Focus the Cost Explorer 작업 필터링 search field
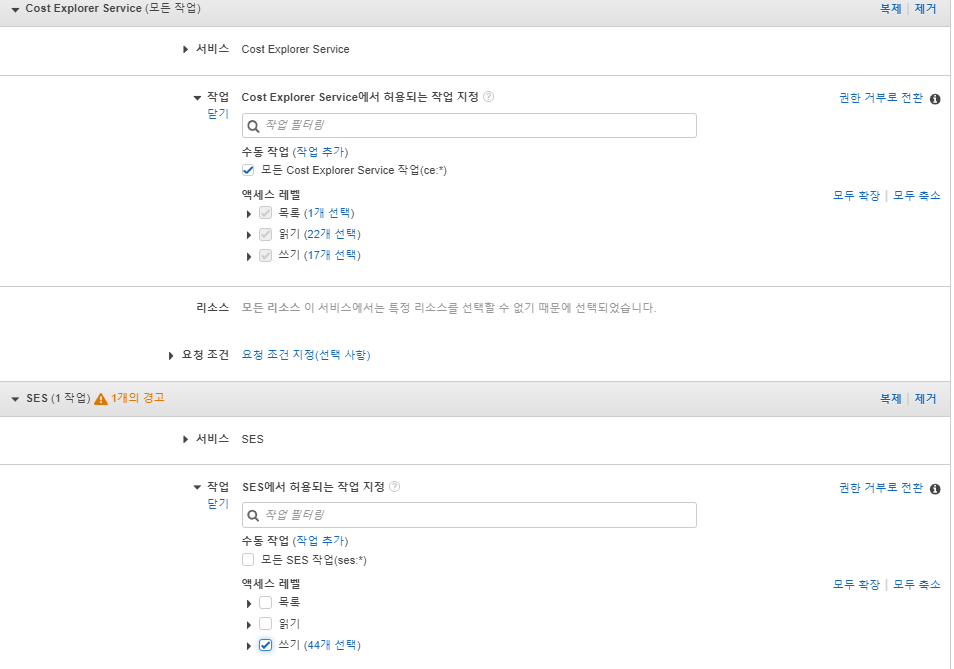Image resolution: width=954 pixels, height=669 pixels. click(x=469, y=125)
